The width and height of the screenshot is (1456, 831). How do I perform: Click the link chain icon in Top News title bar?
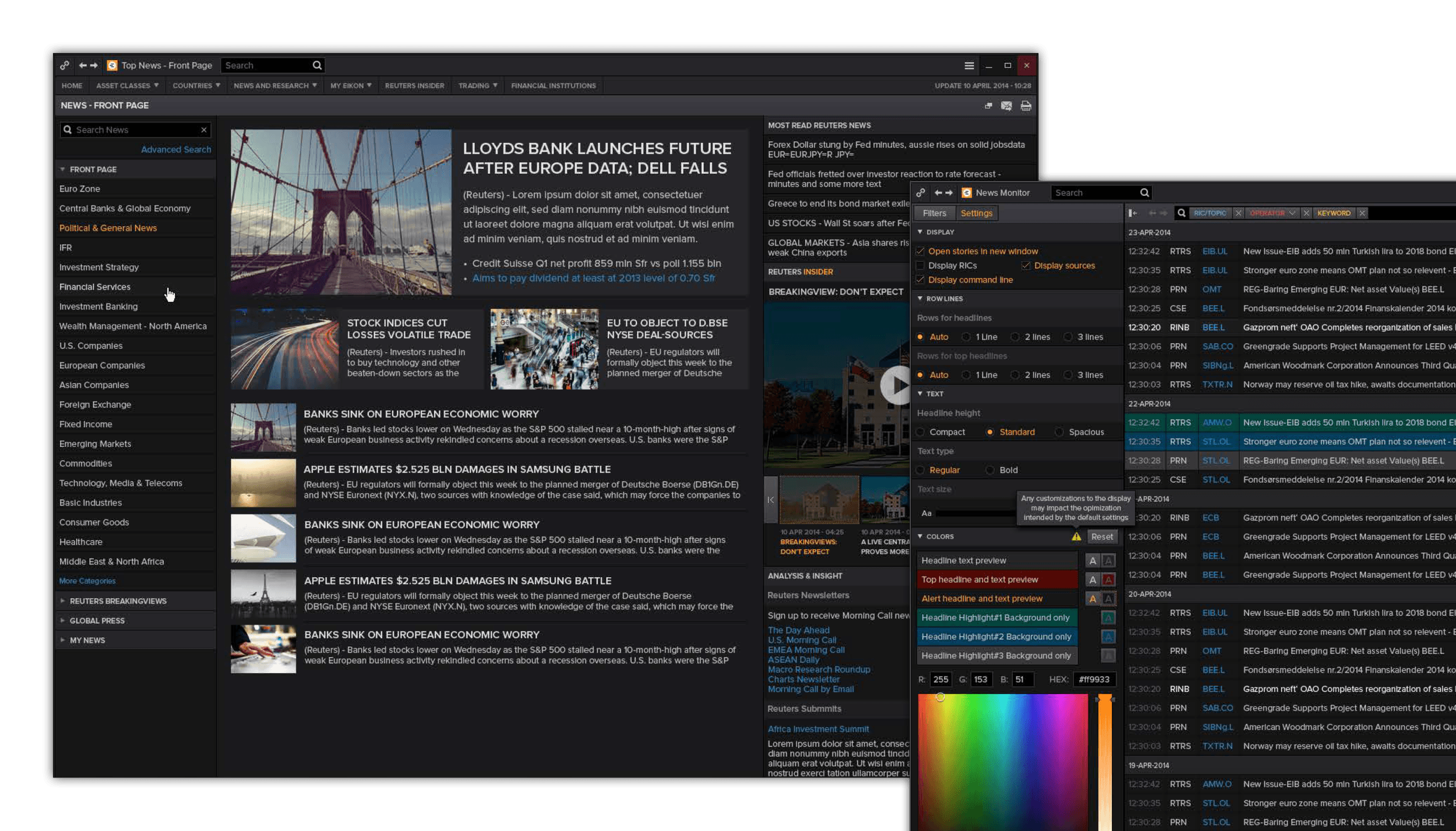point(65,66)
